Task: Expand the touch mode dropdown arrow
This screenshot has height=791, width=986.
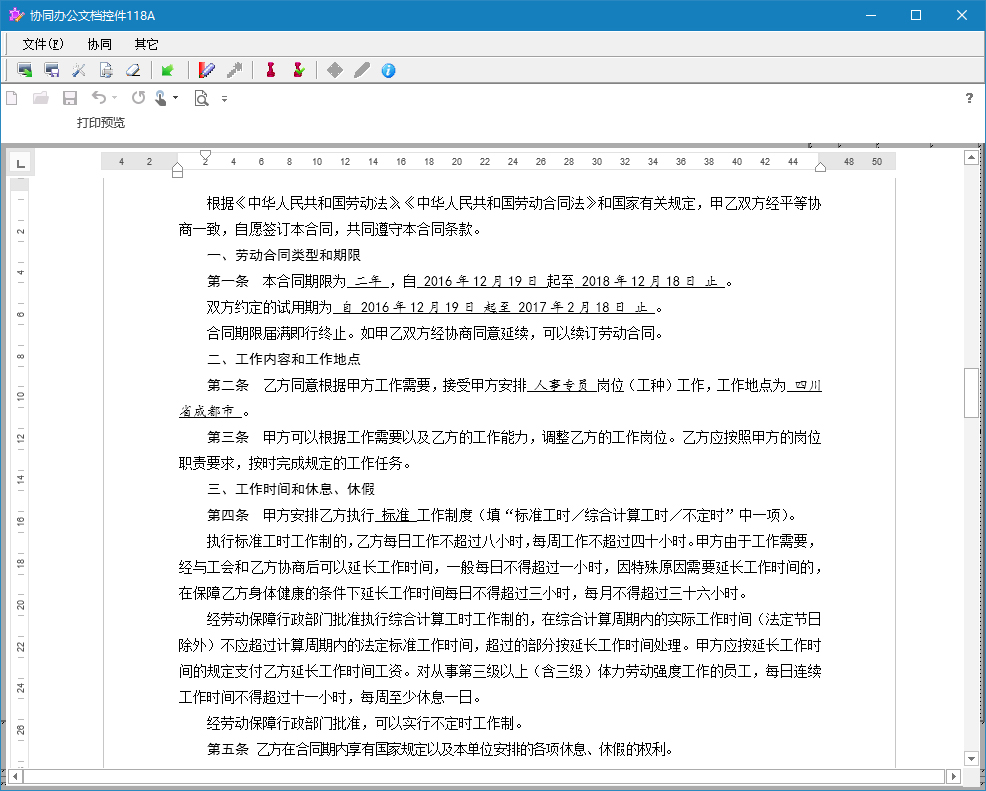Action: pos(175,97)
